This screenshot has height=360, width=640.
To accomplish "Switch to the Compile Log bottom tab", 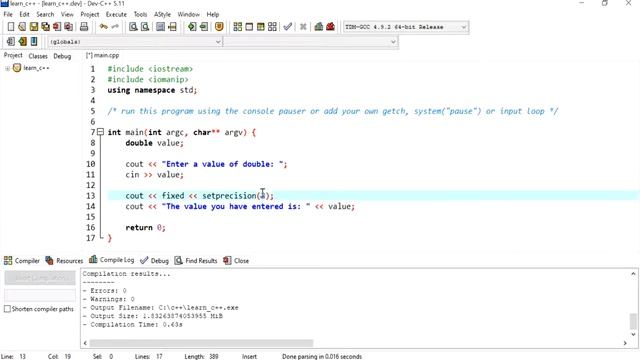I will point(111,260).
